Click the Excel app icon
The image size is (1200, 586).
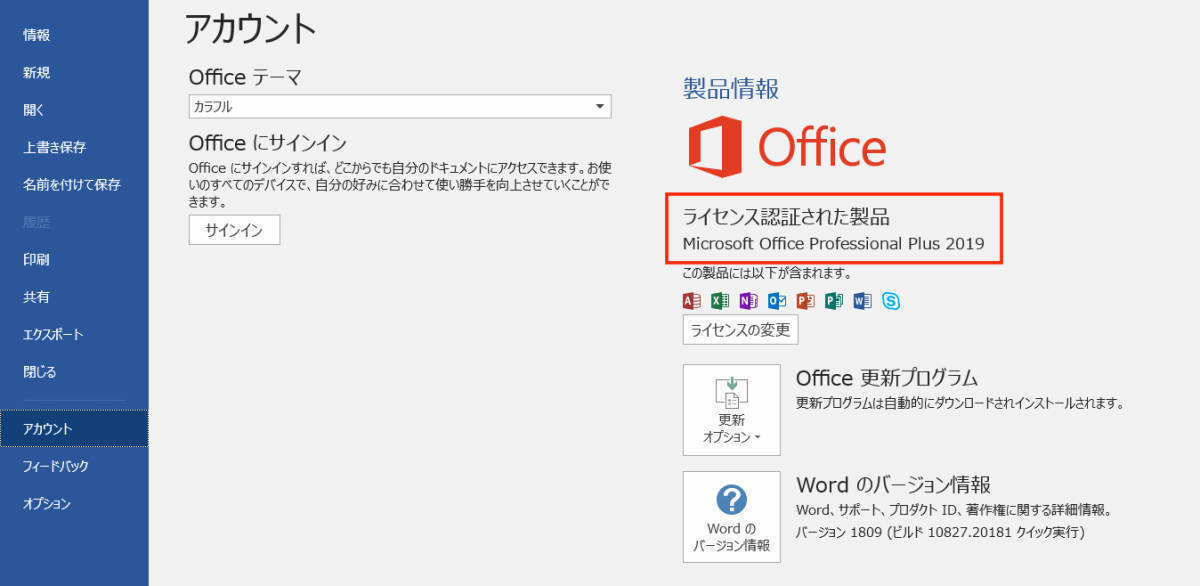[x=720, y=301]
